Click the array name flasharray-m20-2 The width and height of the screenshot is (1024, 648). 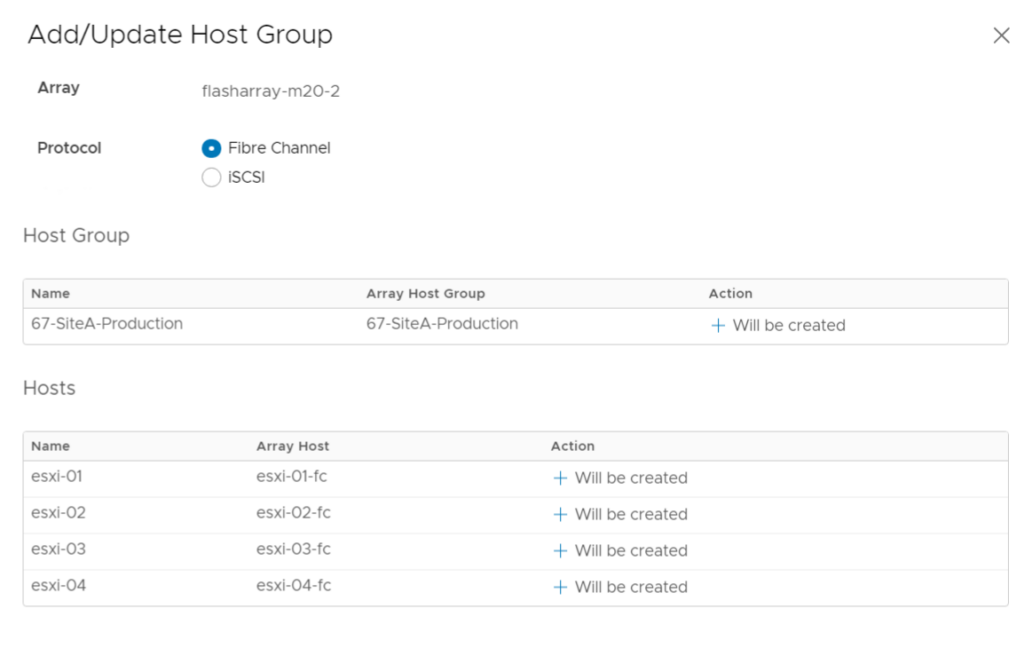point(270,91)
